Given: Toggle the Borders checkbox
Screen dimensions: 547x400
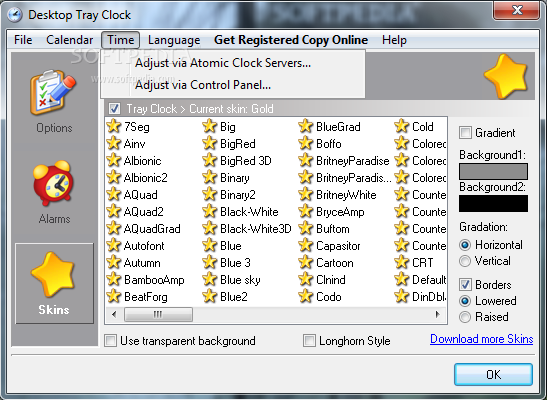Looking at the screenshot, I should (x=465, y=285).
